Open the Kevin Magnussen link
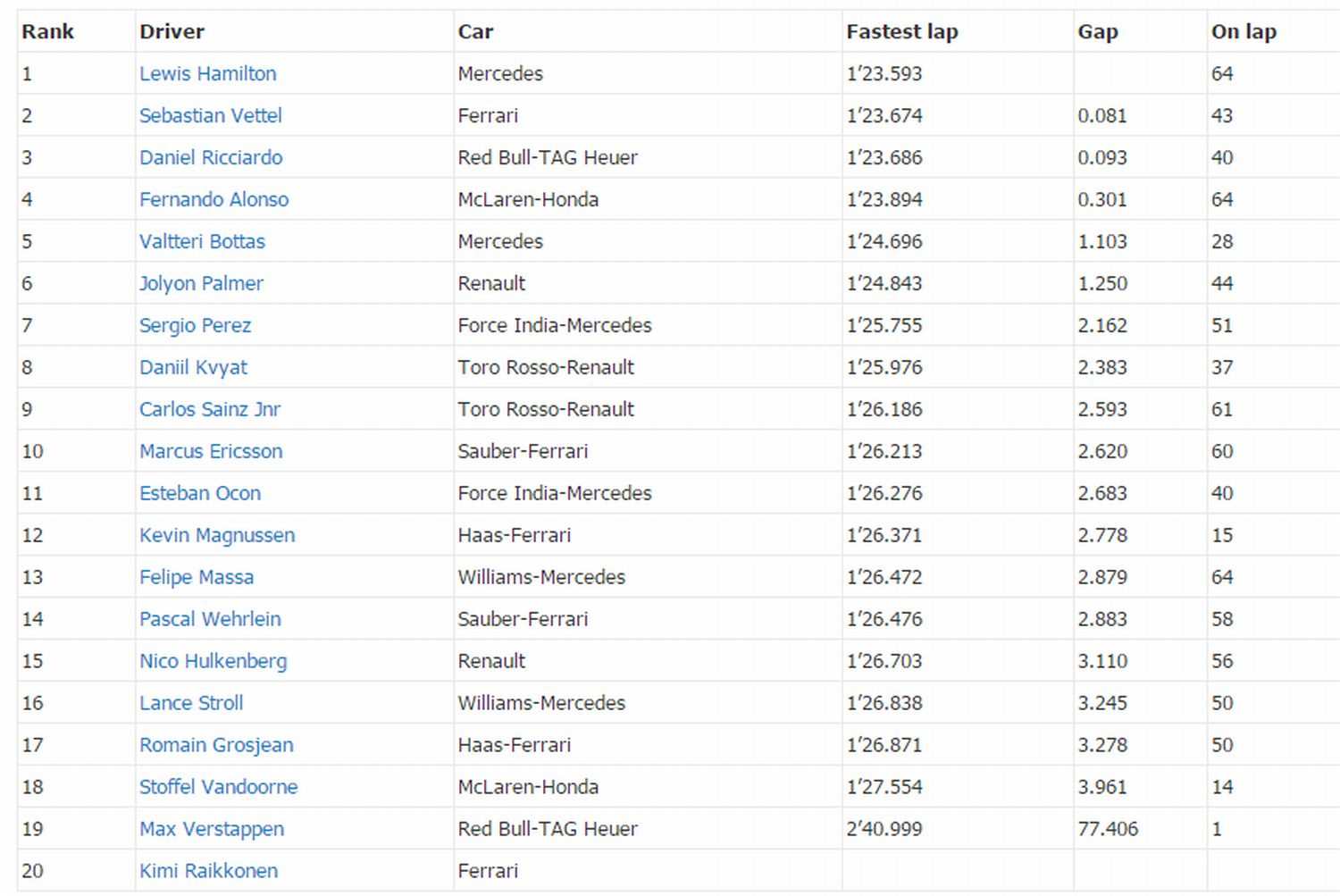Screen dimensions: 1340x896 217,535
